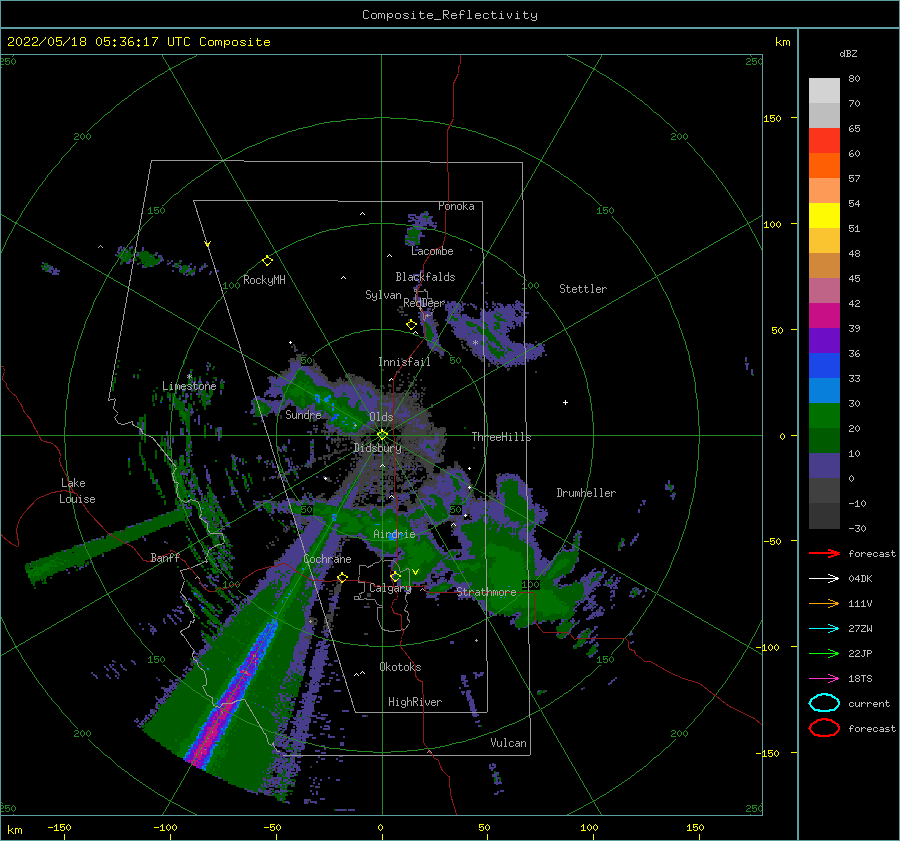Screen dimensions: 900x841
Task: Click the Didsbury city label
Action: pyautogui.click(x=378, y=447)
